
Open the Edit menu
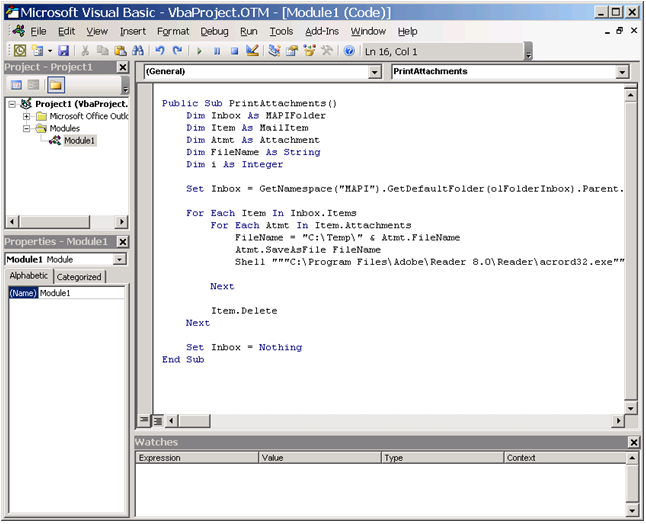66,31
